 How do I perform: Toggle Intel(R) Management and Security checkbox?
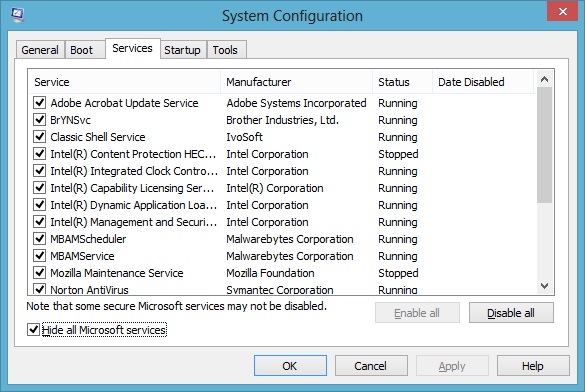[40, 222]
